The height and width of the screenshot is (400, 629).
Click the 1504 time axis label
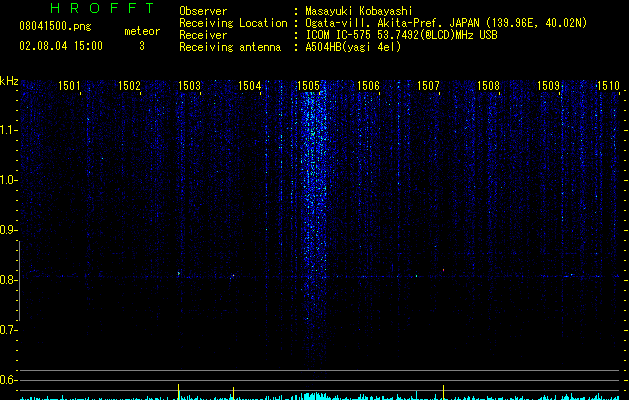click(x=250, y=85)
